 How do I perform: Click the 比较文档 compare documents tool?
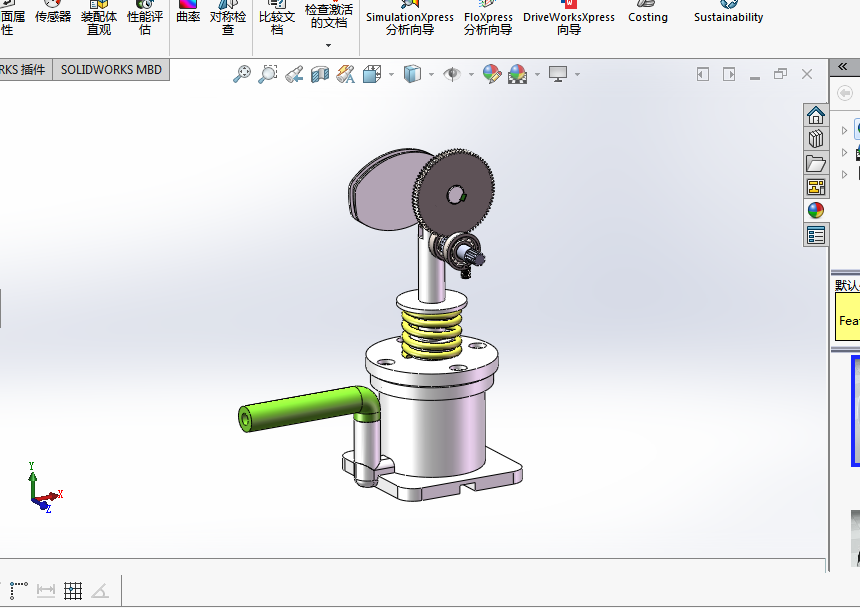[277, 19]
